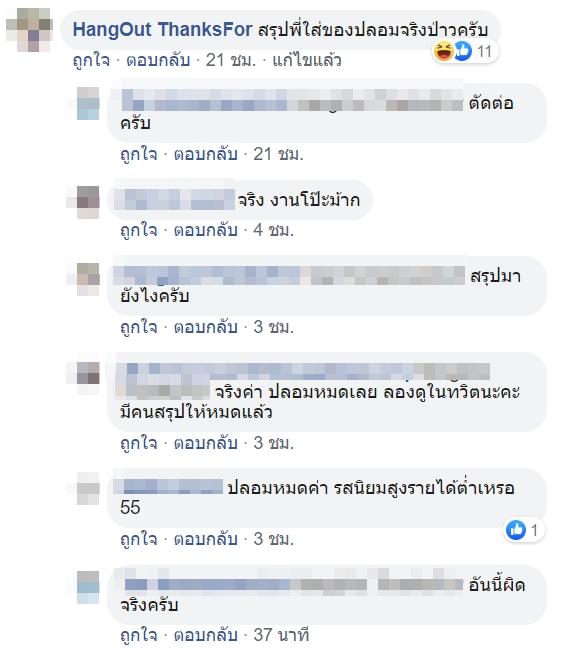
Task: Like the สรุปมายังไงครับ reply
Action: 139,327
